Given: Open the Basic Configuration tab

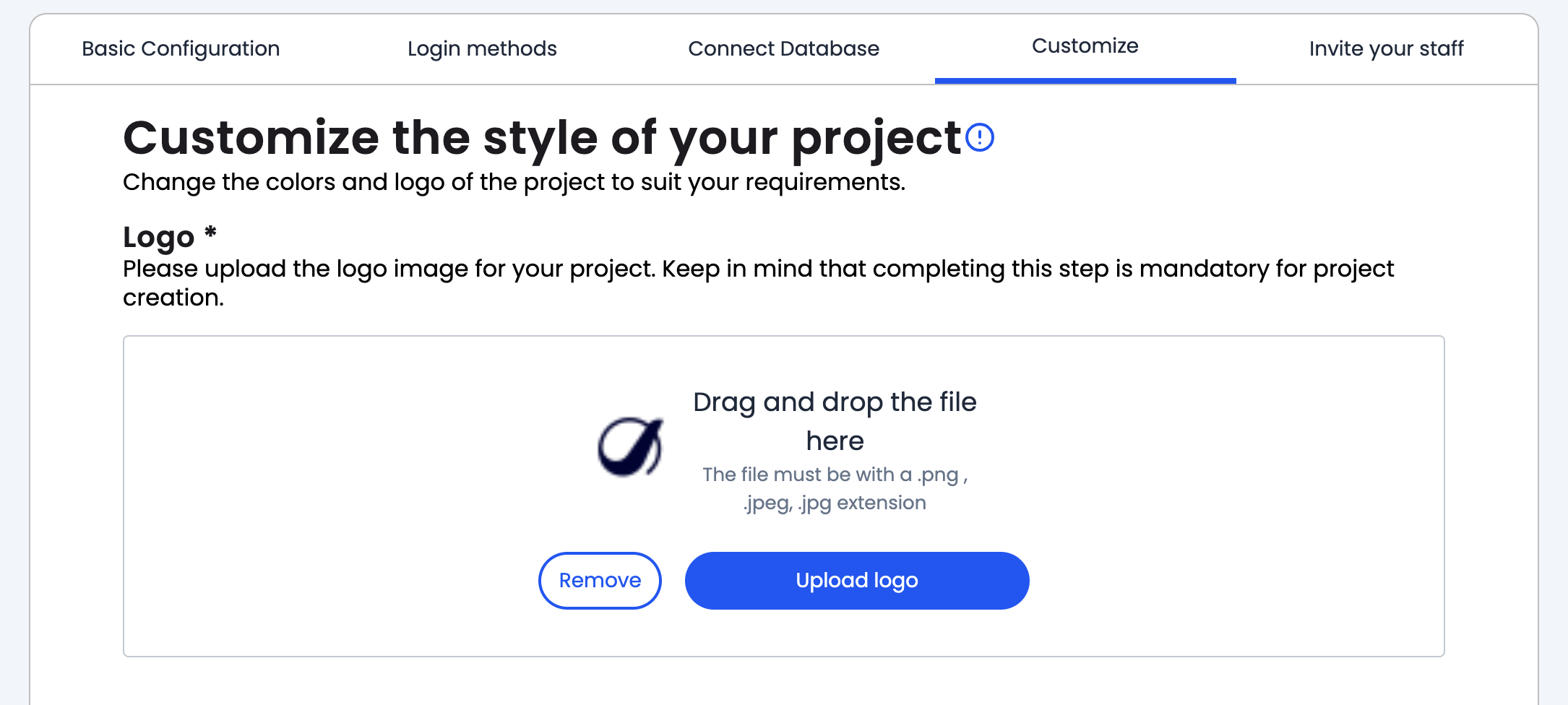Looking at the screenshot, I should [181, 48].
